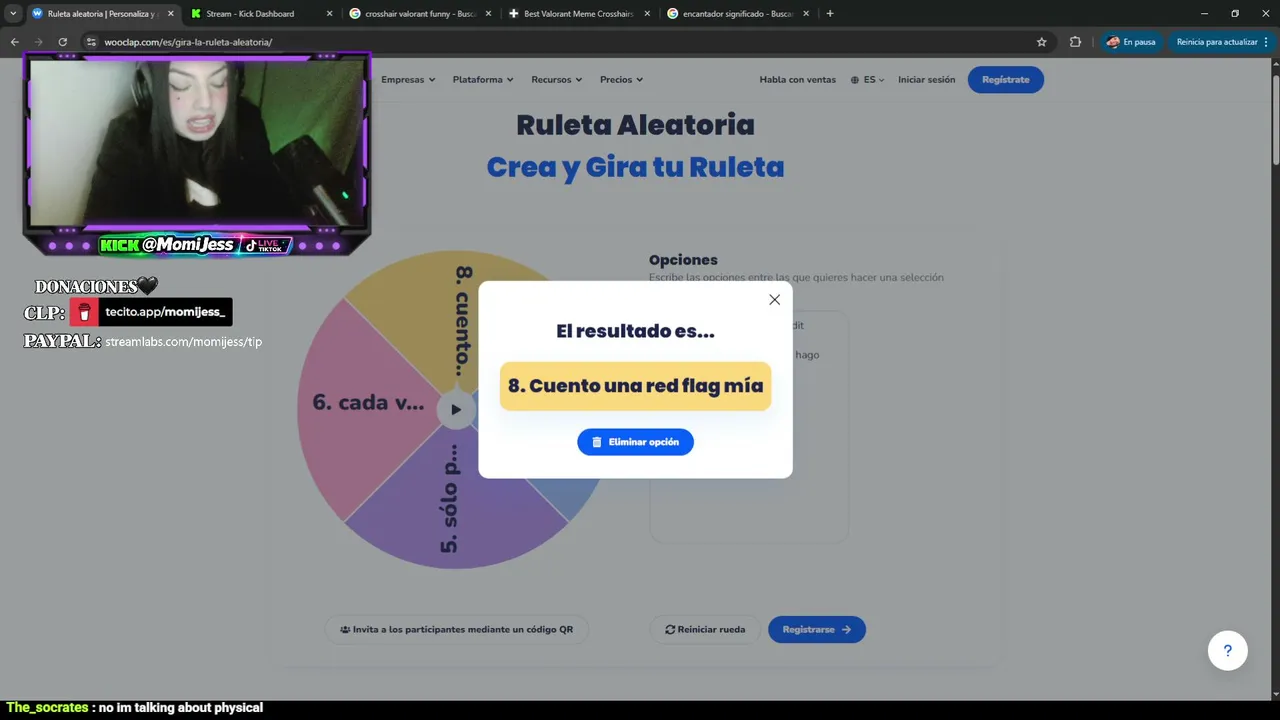This screenshot has width=1280, height=720.
Task: Open the browser extensions menu
Action: point(1075,42)
